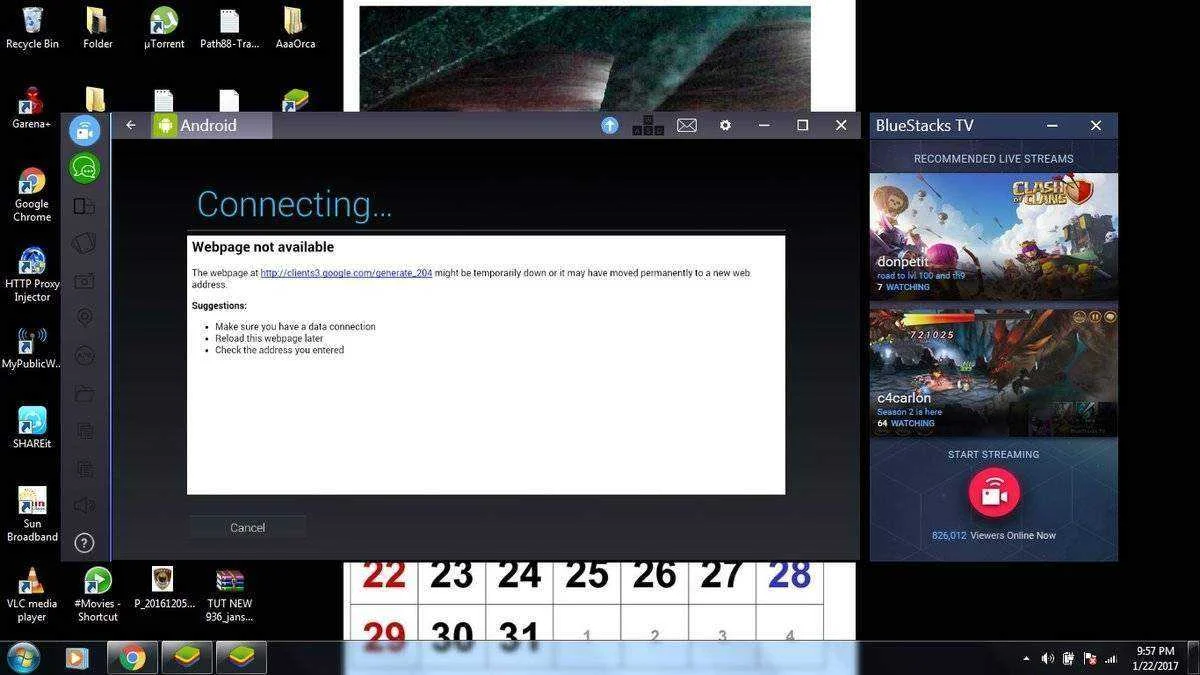This screenshot has height=675, width=1200.
Task: Open the folder icon in BlueStacks sidebar
Action: pos(85,393)
